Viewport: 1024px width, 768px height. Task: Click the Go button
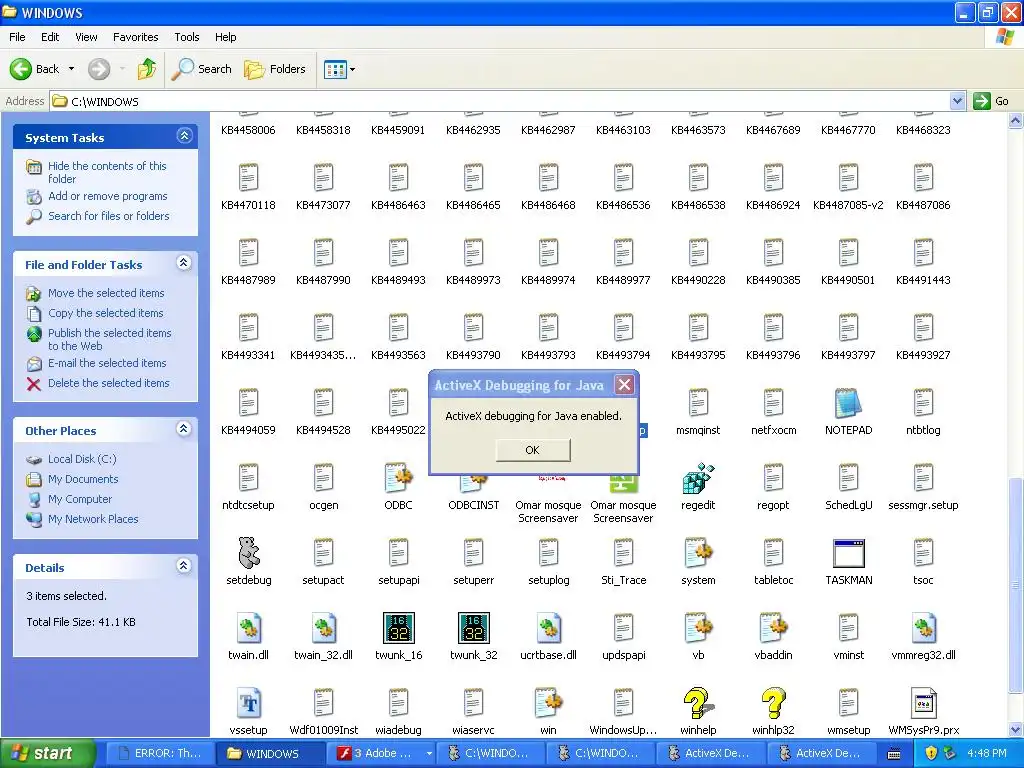tap(991, 101)
